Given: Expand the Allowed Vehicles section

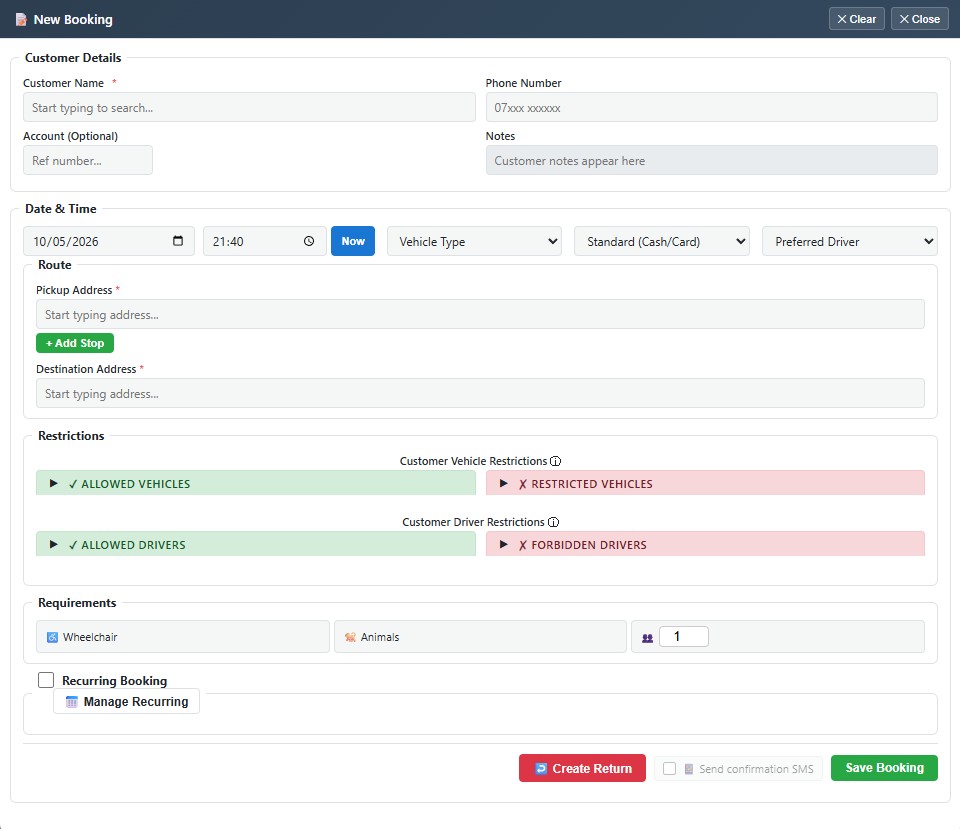Looking at the screenshot, I should pos(256,483).
